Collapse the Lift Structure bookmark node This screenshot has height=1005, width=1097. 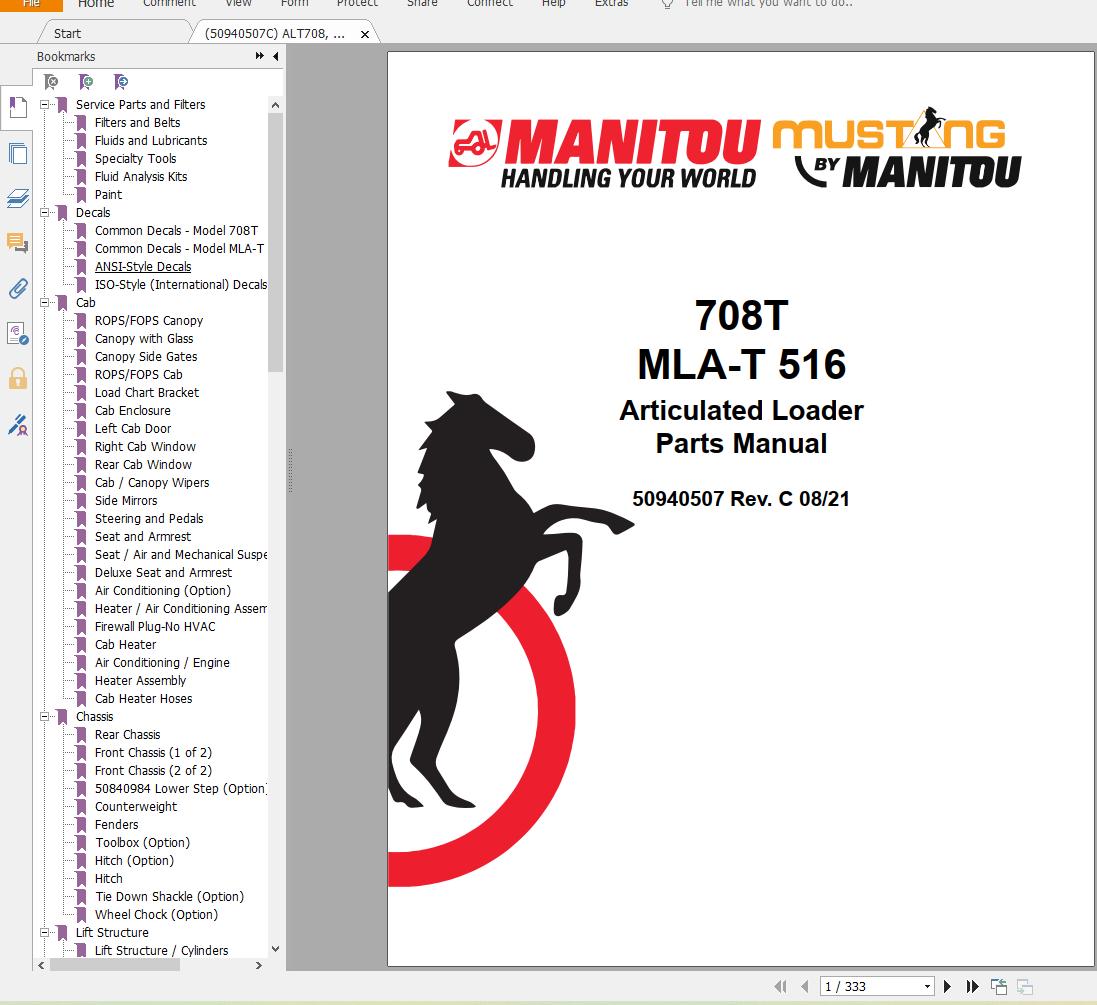point(45,932)
